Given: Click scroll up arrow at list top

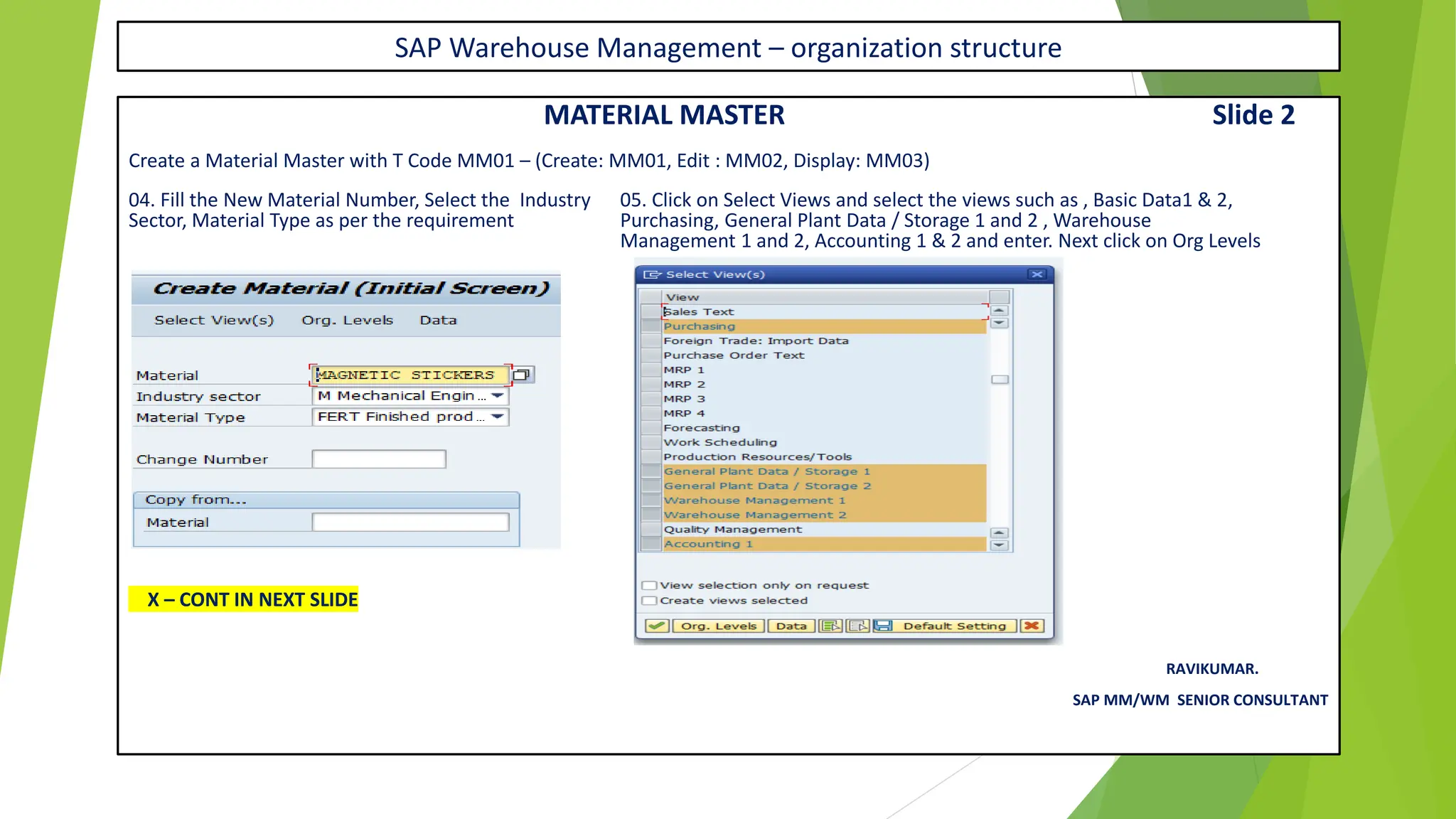Looking at the screenshot, I should pos(999,311).
